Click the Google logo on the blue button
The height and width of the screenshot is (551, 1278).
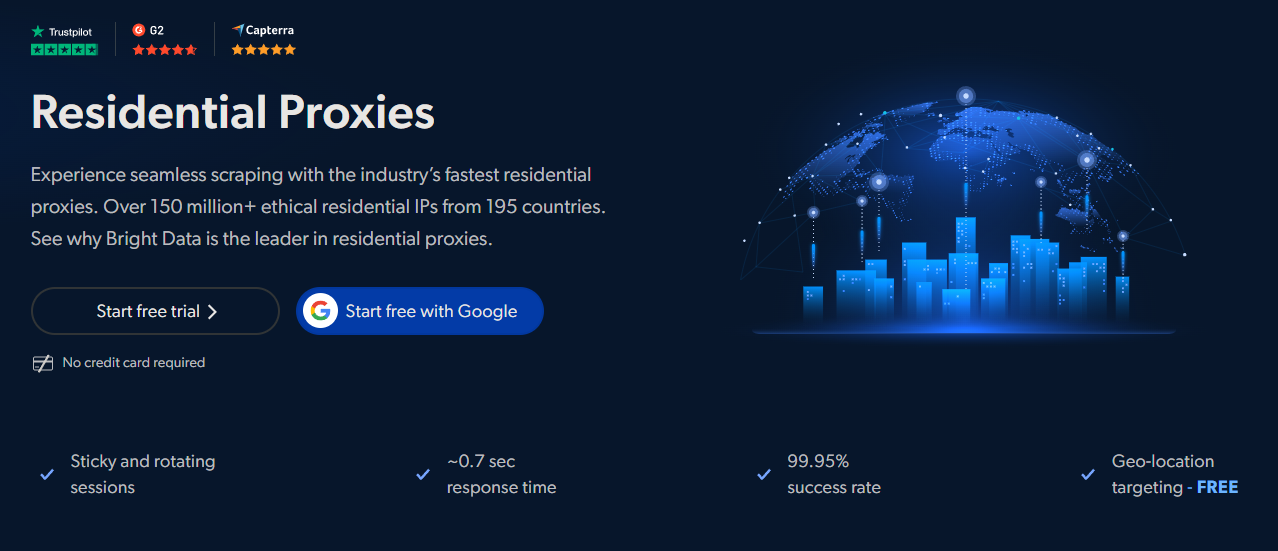(320, 311)
